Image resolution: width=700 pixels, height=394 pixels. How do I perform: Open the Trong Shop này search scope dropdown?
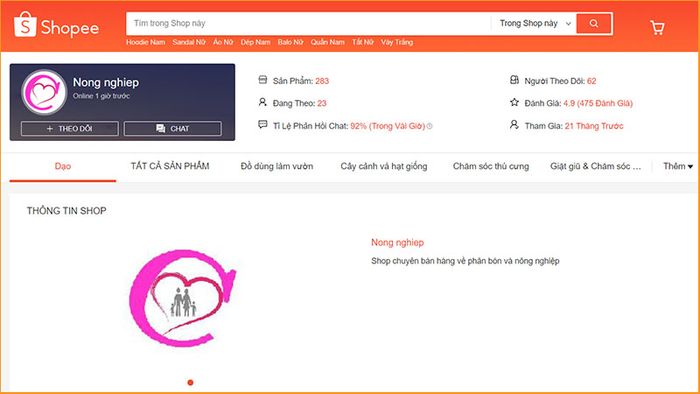[x=534, y=24]
